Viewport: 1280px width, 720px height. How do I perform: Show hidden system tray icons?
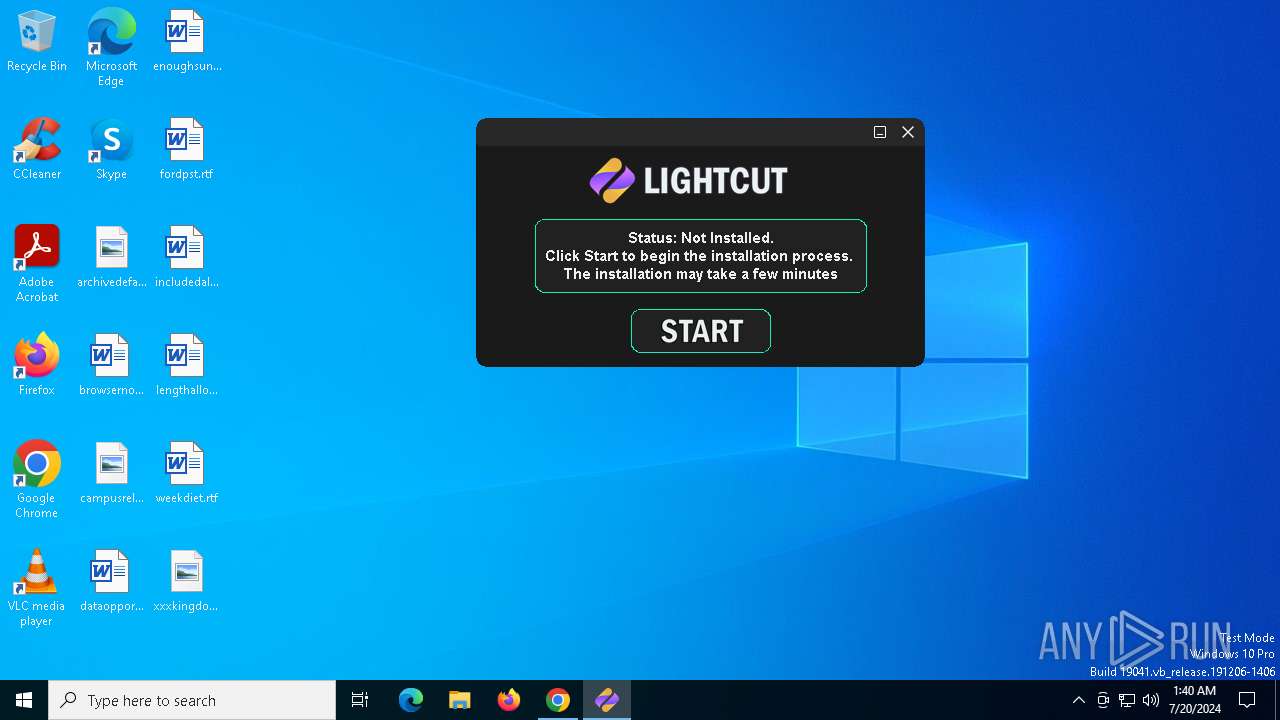coord(1078,700)
